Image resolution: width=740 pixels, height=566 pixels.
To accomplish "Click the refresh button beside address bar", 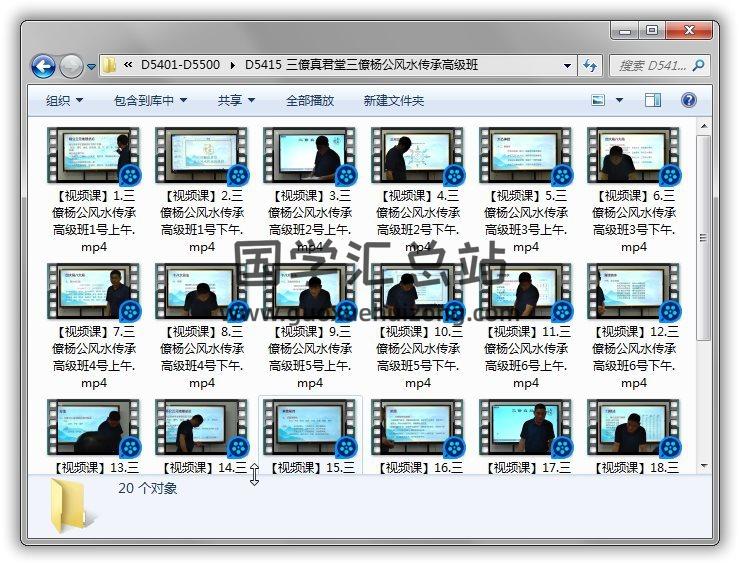I will [x=590, y=66].
